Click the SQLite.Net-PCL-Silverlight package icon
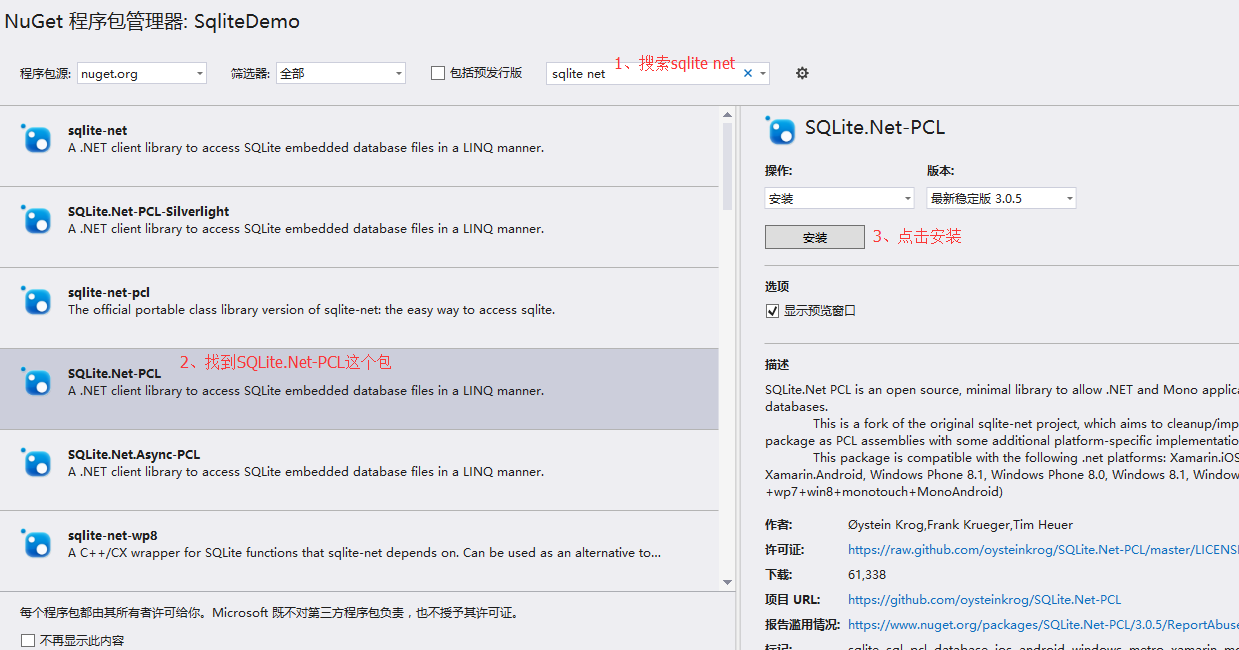 click(36, 220)
